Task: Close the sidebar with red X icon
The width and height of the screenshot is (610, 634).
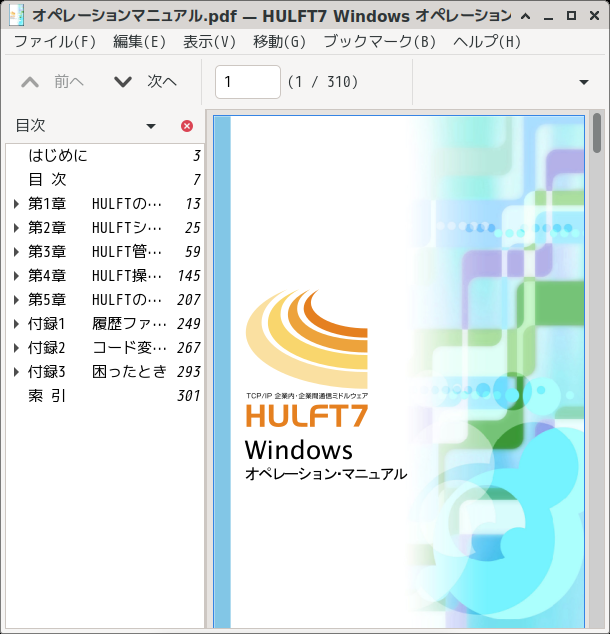Action: (x=187, y=126)
